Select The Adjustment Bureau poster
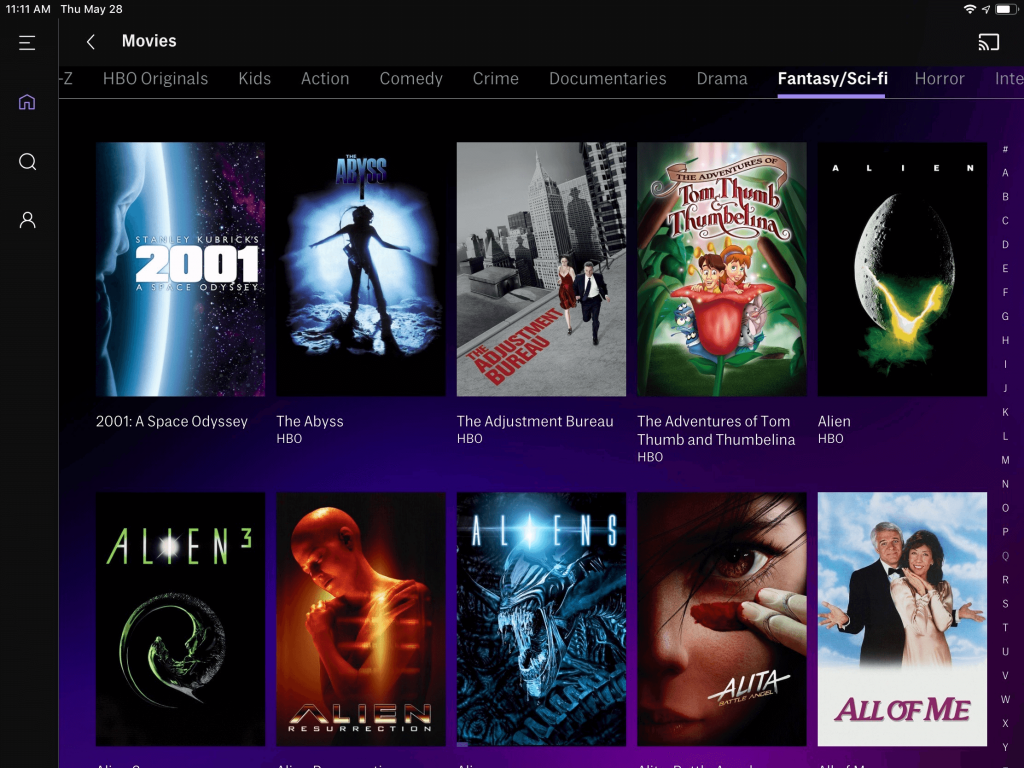The height and width of the screenshot is (768, 1024). [541, 269]
